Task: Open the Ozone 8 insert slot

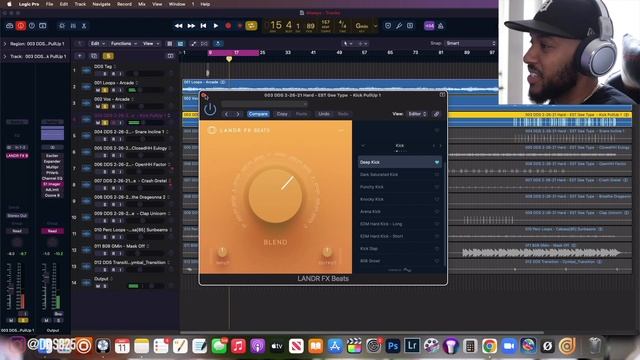Action: [52, 196]
